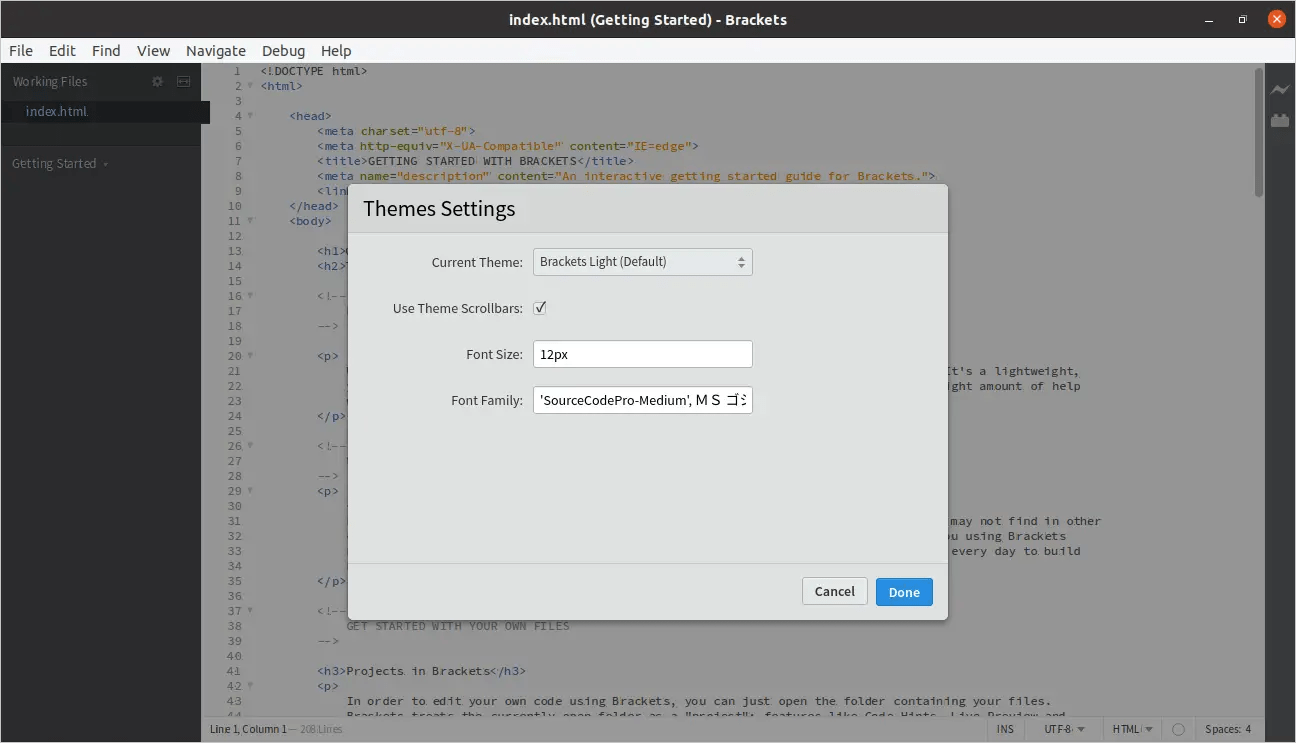
Task: Collapse the code fold arrow on line 4
Action: (249, 115)
